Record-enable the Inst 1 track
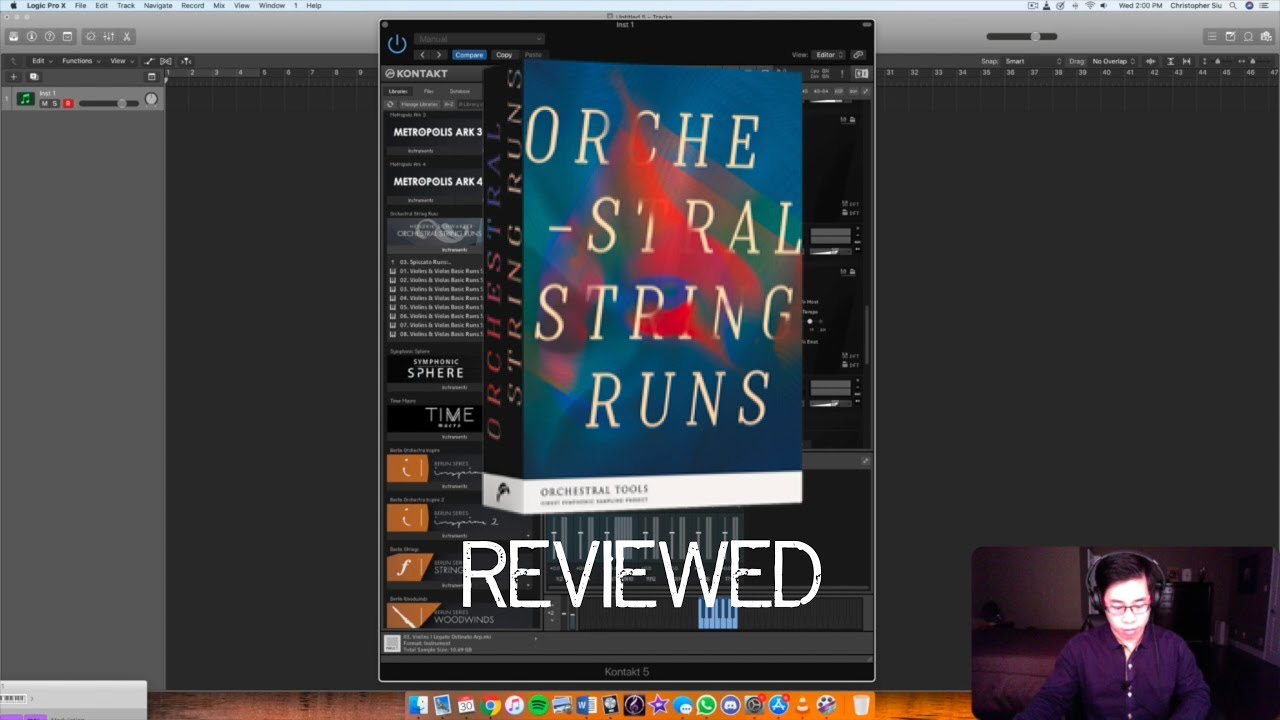The width and height of the screenshot is (1280, 720). pos(68,103)
